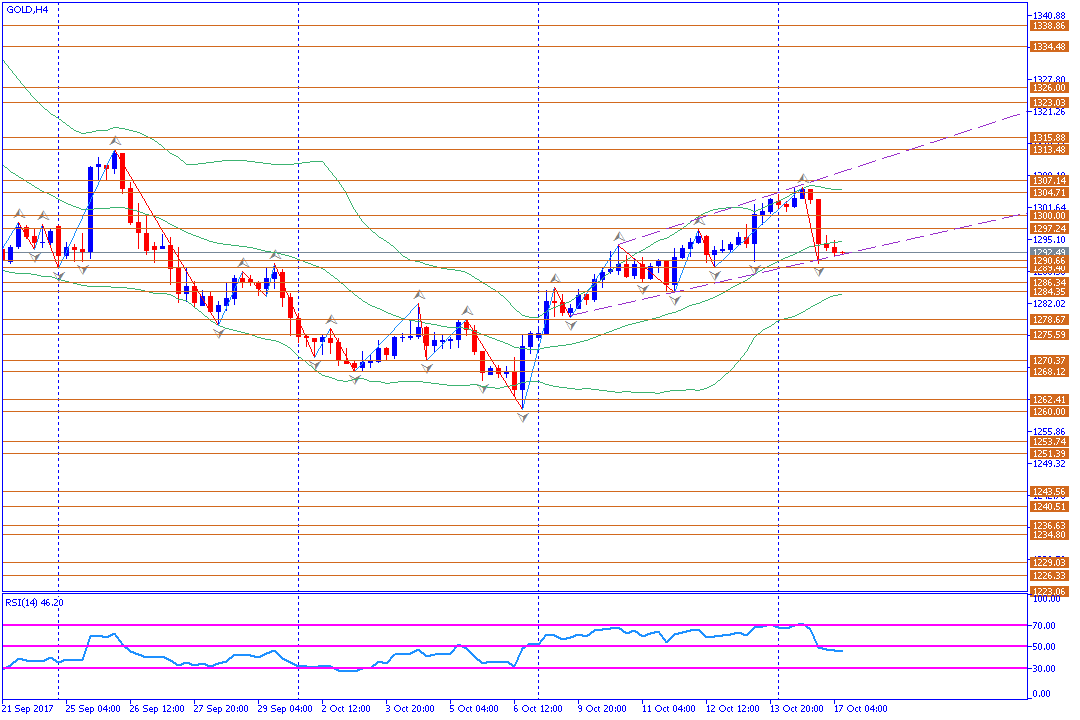Click the GOLD,H4 chart title
Viewport: 1080px width, 720px height.
click(x=27, y=10)
